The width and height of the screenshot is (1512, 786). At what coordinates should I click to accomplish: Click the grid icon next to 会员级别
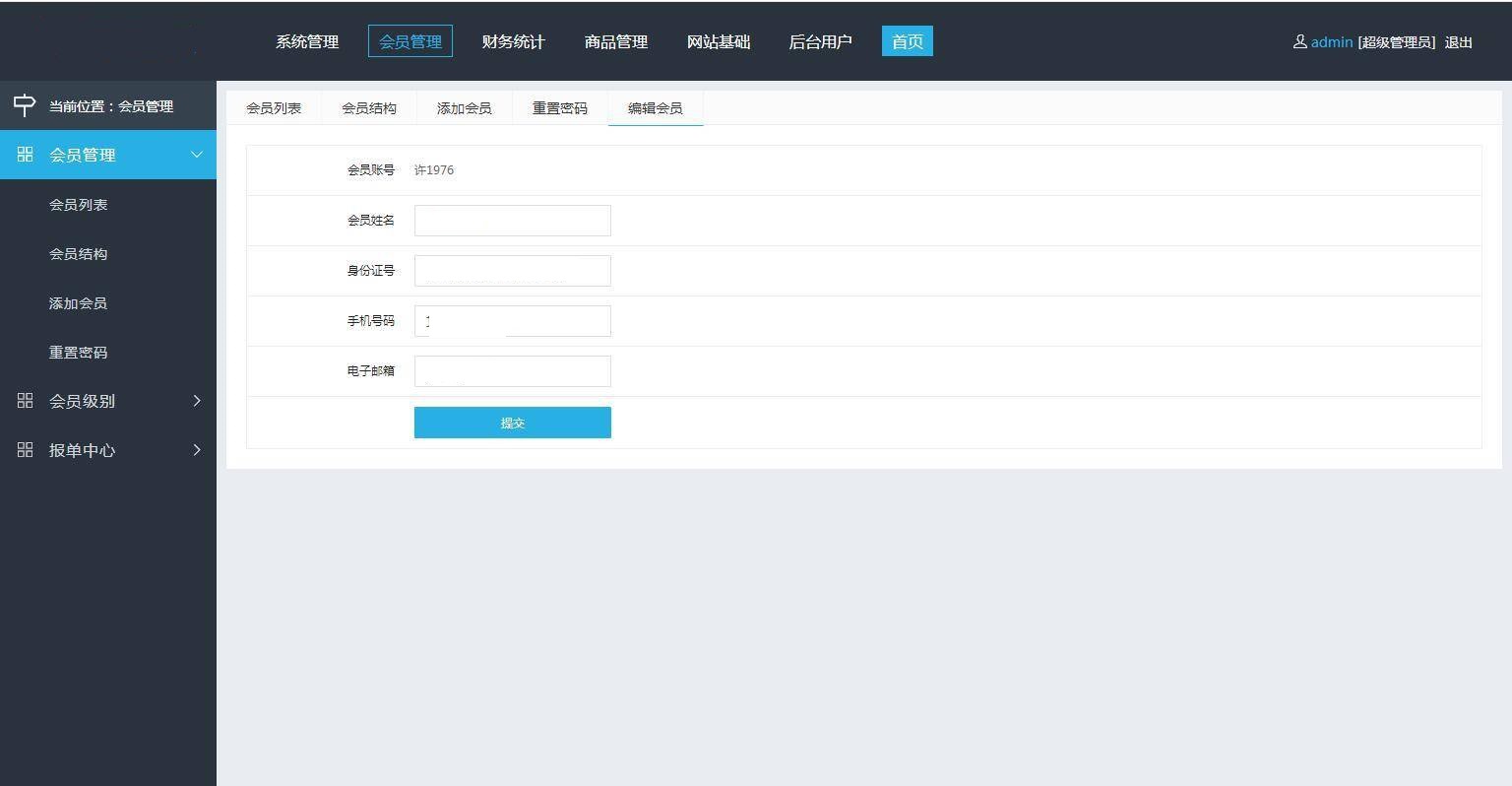click(x=26, y=401)
